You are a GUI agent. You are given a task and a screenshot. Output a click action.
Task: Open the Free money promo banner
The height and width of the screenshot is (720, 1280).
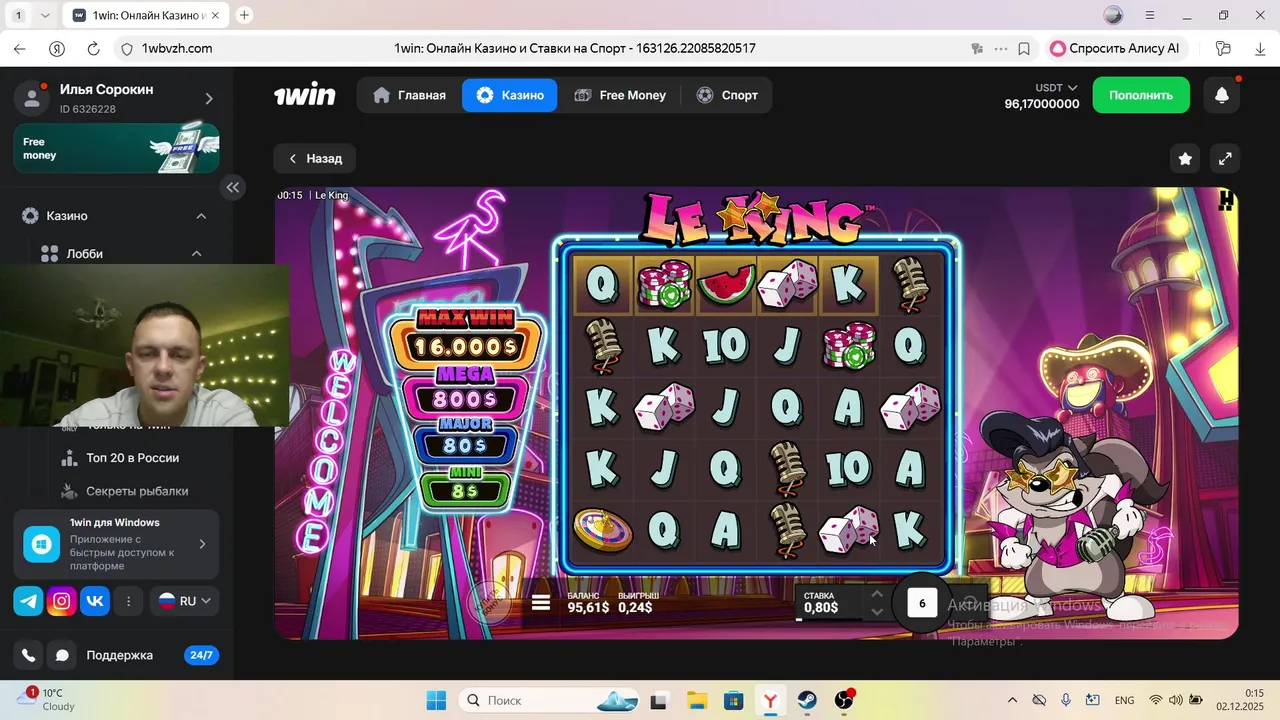116,148
